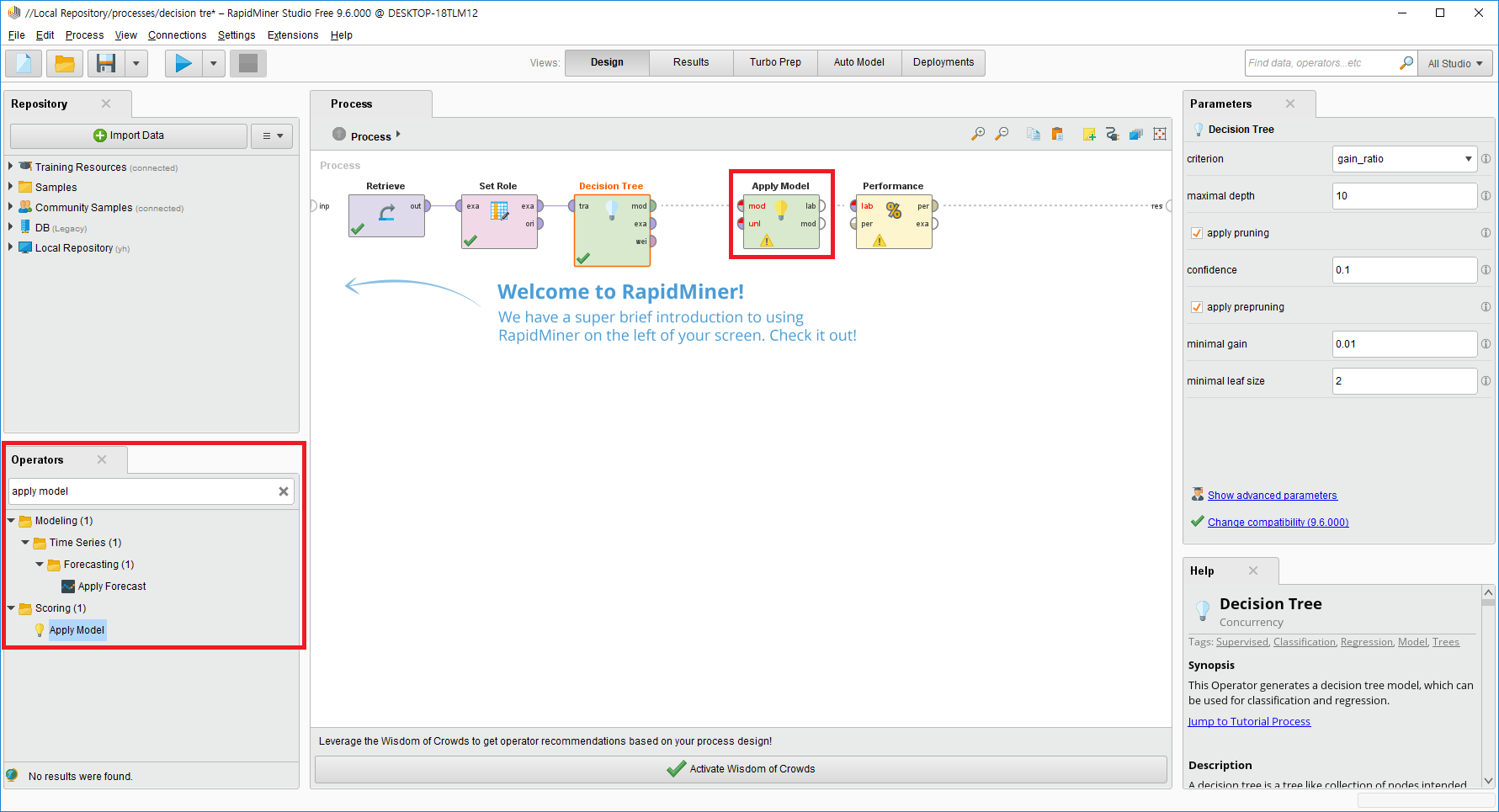Clear the operator search text
Screen dimensions: 1499x812
(x=284, y=491)
